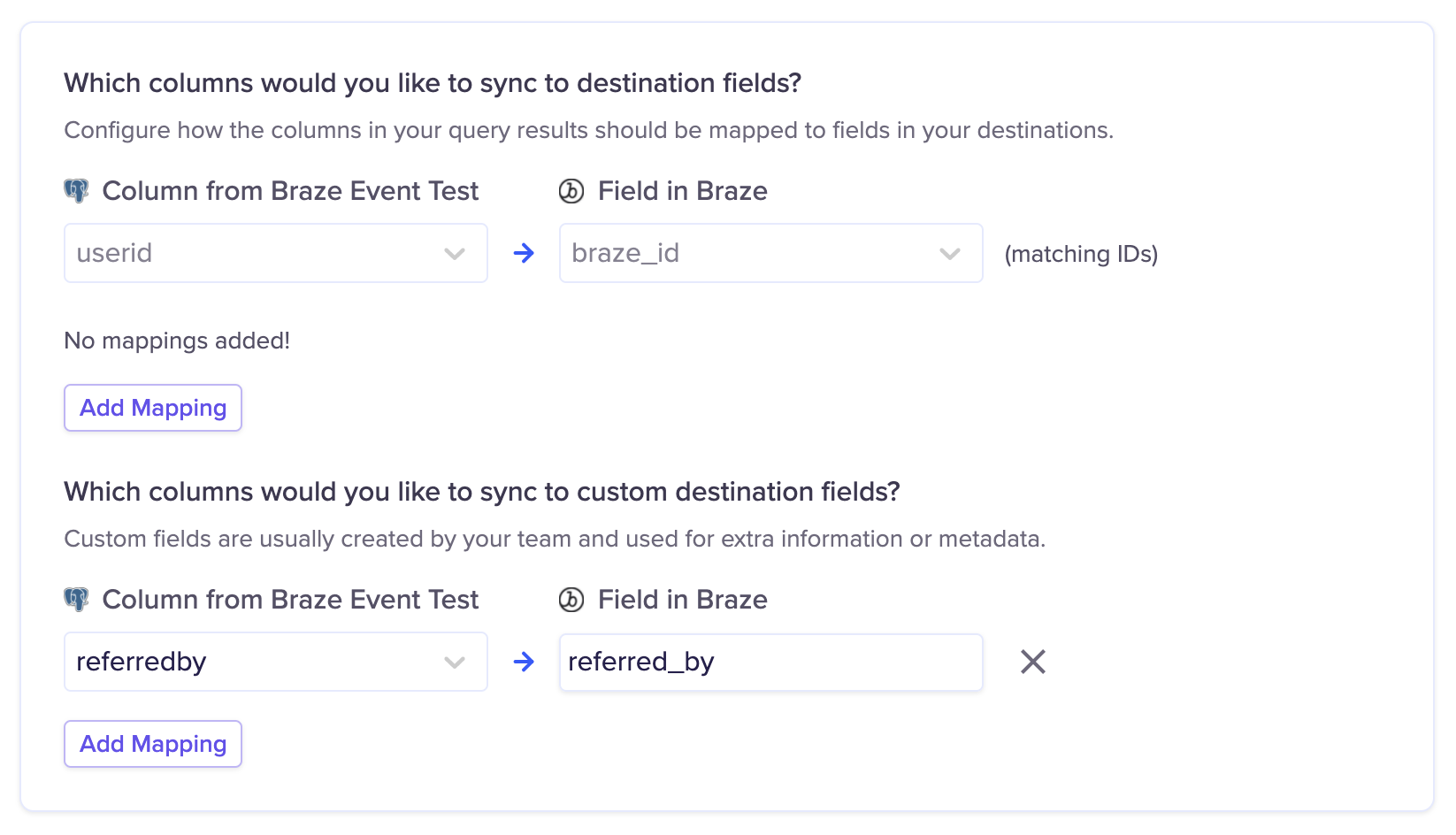Click the chevron in the userid dropdown

455,254
